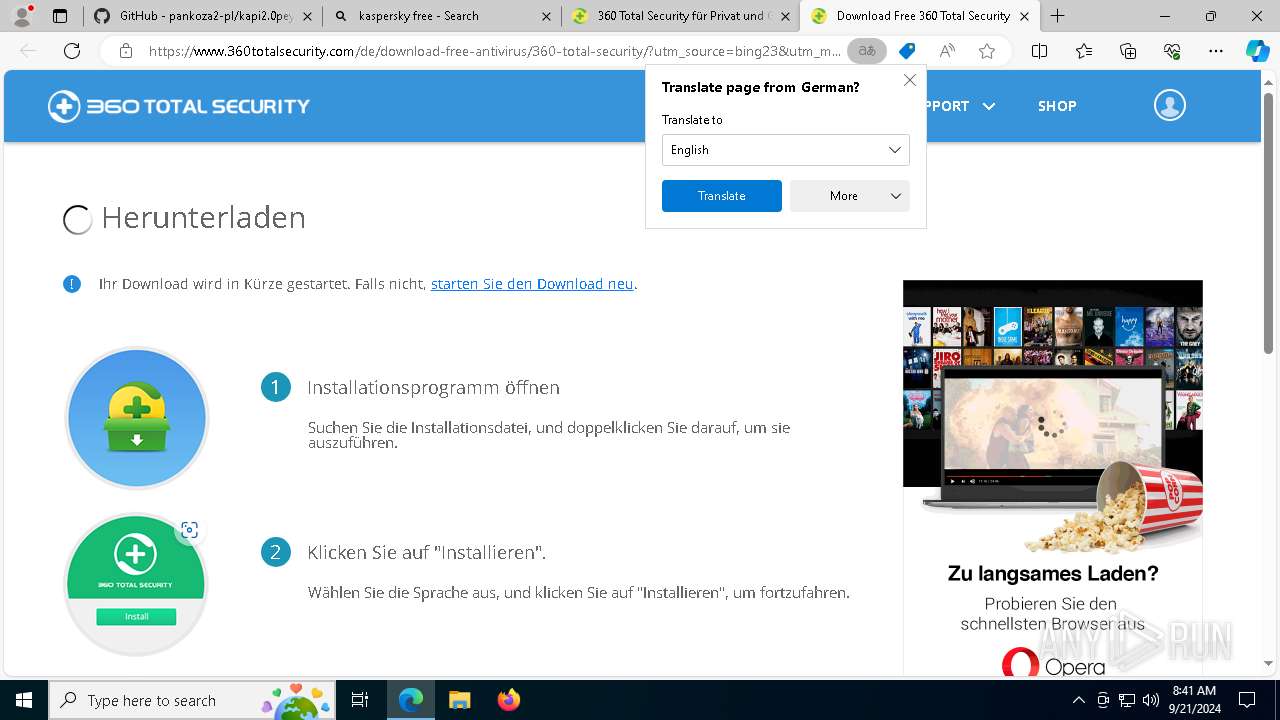Switch to 360 Total Security für Privat tab
1280x720 pixels.
(x=680, y=16)
